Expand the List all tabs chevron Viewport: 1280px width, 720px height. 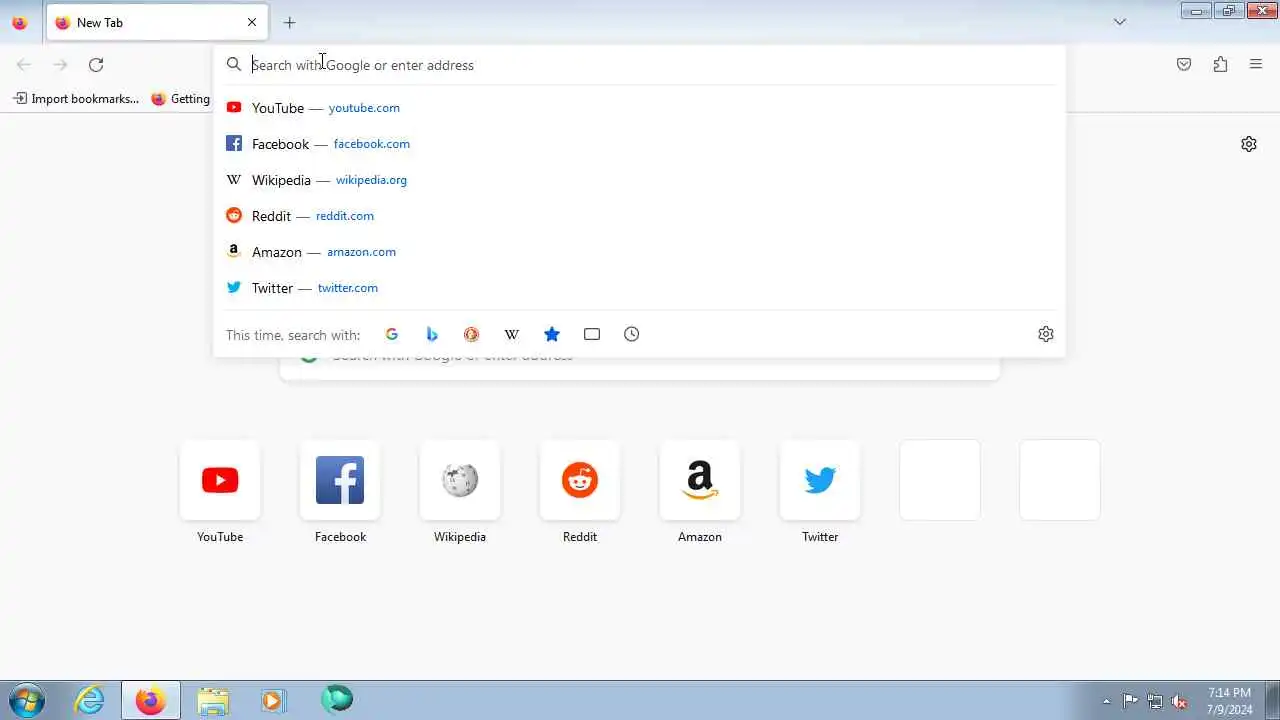[1120, 22]
